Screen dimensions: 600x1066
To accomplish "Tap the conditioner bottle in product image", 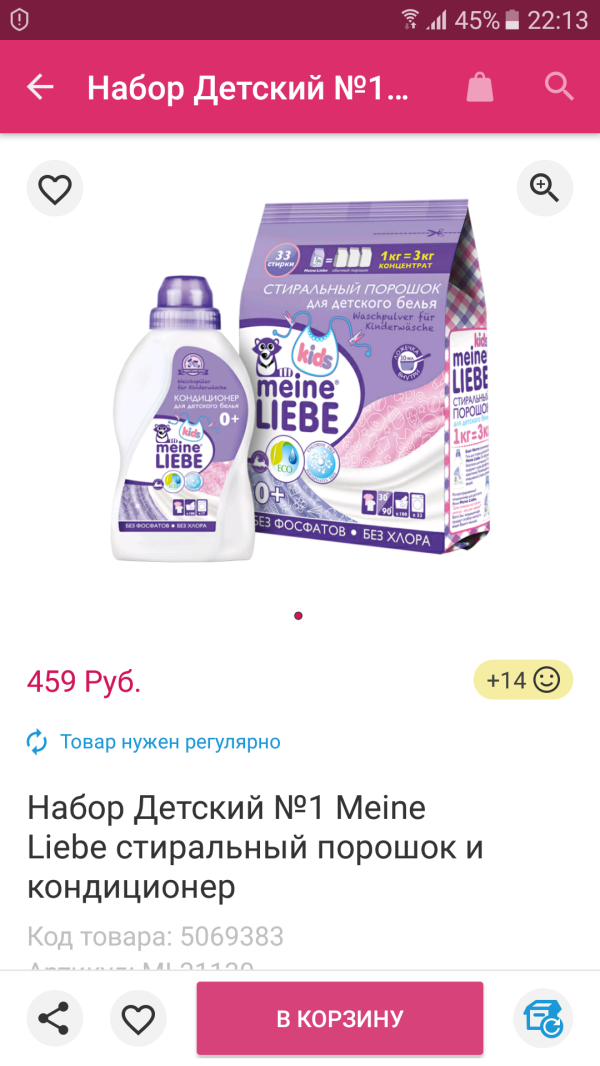I will click(x=183, y=418).
